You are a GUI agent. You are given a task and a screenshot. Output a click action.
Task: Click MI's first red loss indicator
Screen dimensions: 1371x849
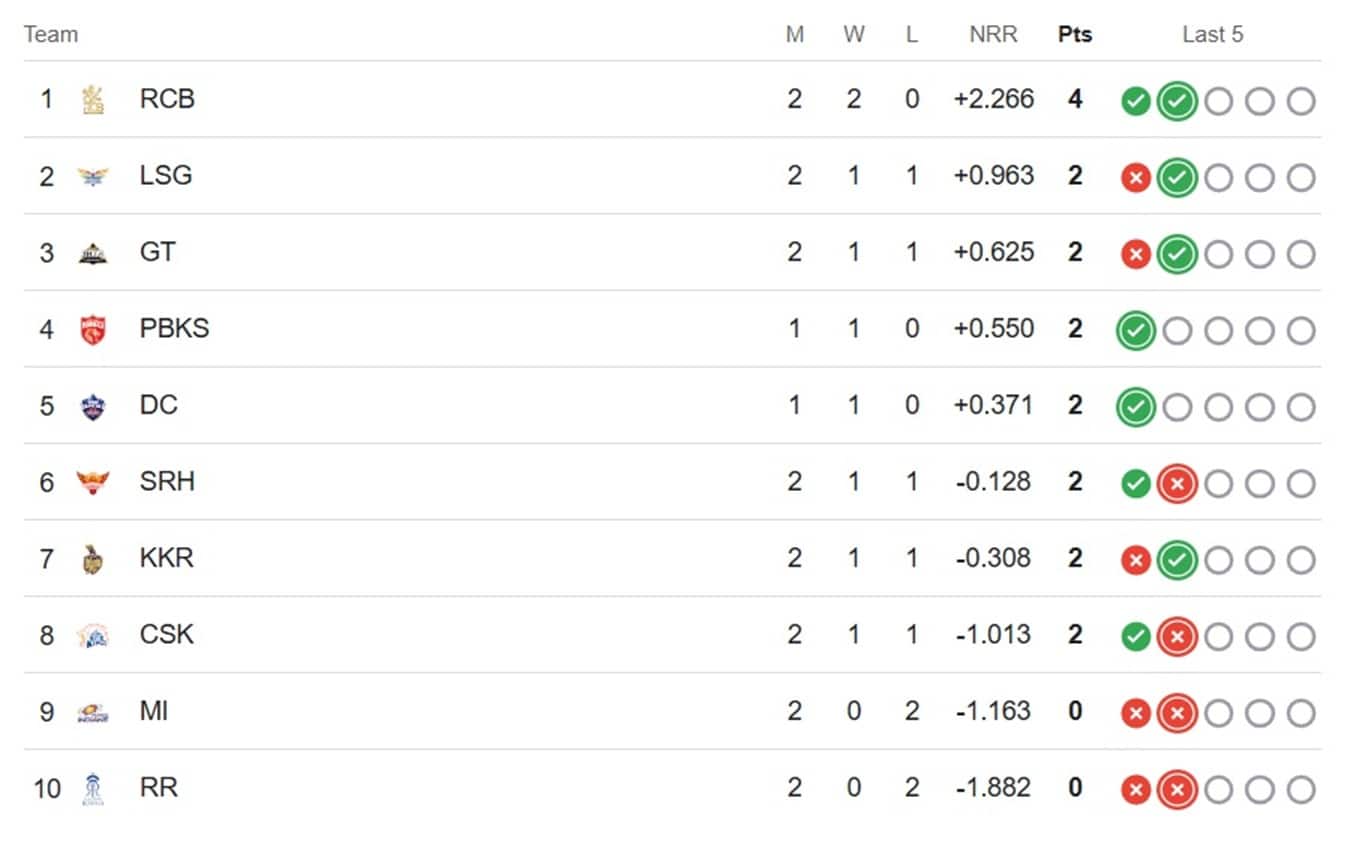[1135, 713]
